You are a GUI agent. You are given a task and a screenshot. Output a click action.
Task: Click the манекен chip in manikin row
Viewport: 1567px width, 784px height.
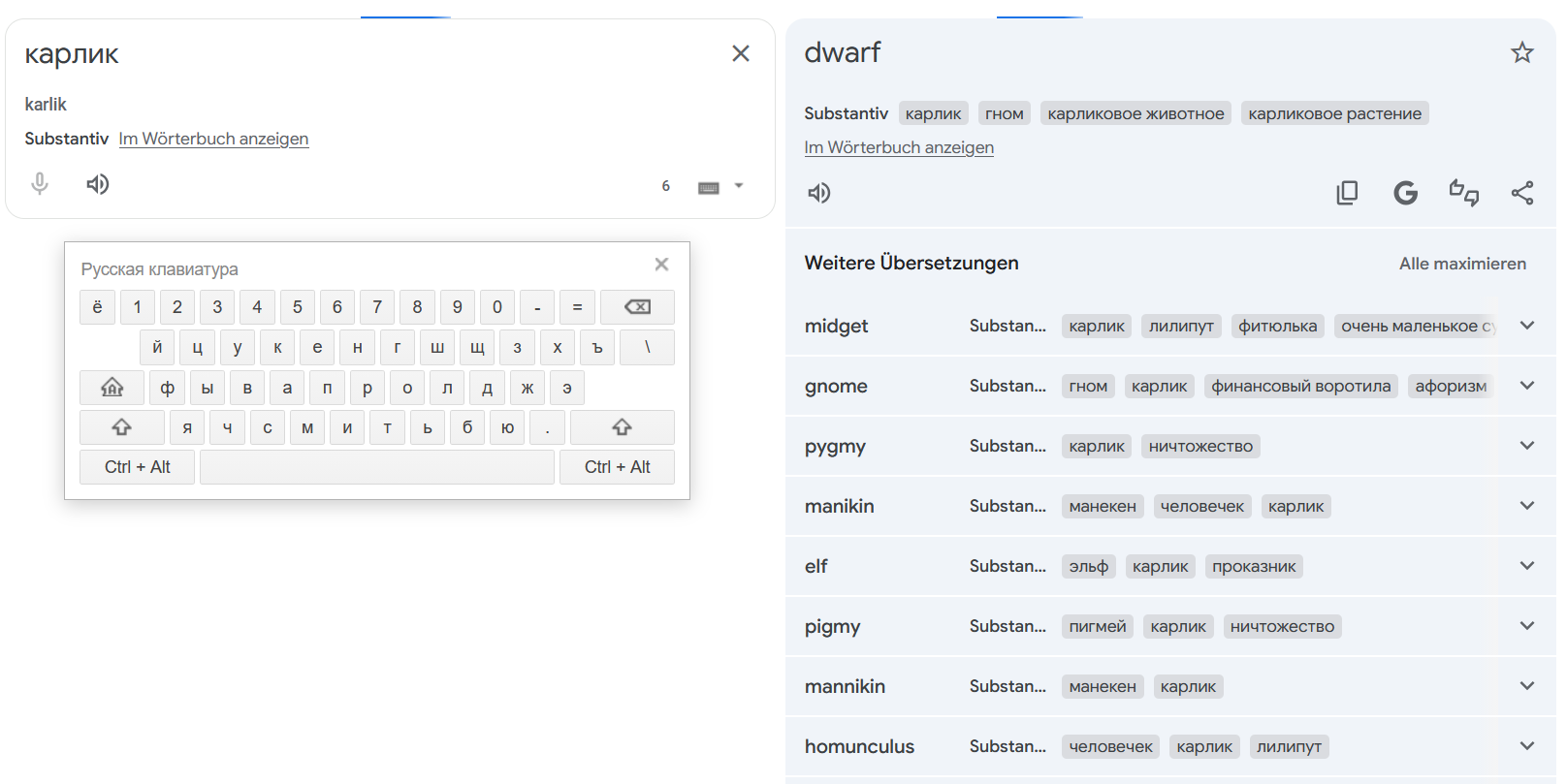click(1103, 506)
